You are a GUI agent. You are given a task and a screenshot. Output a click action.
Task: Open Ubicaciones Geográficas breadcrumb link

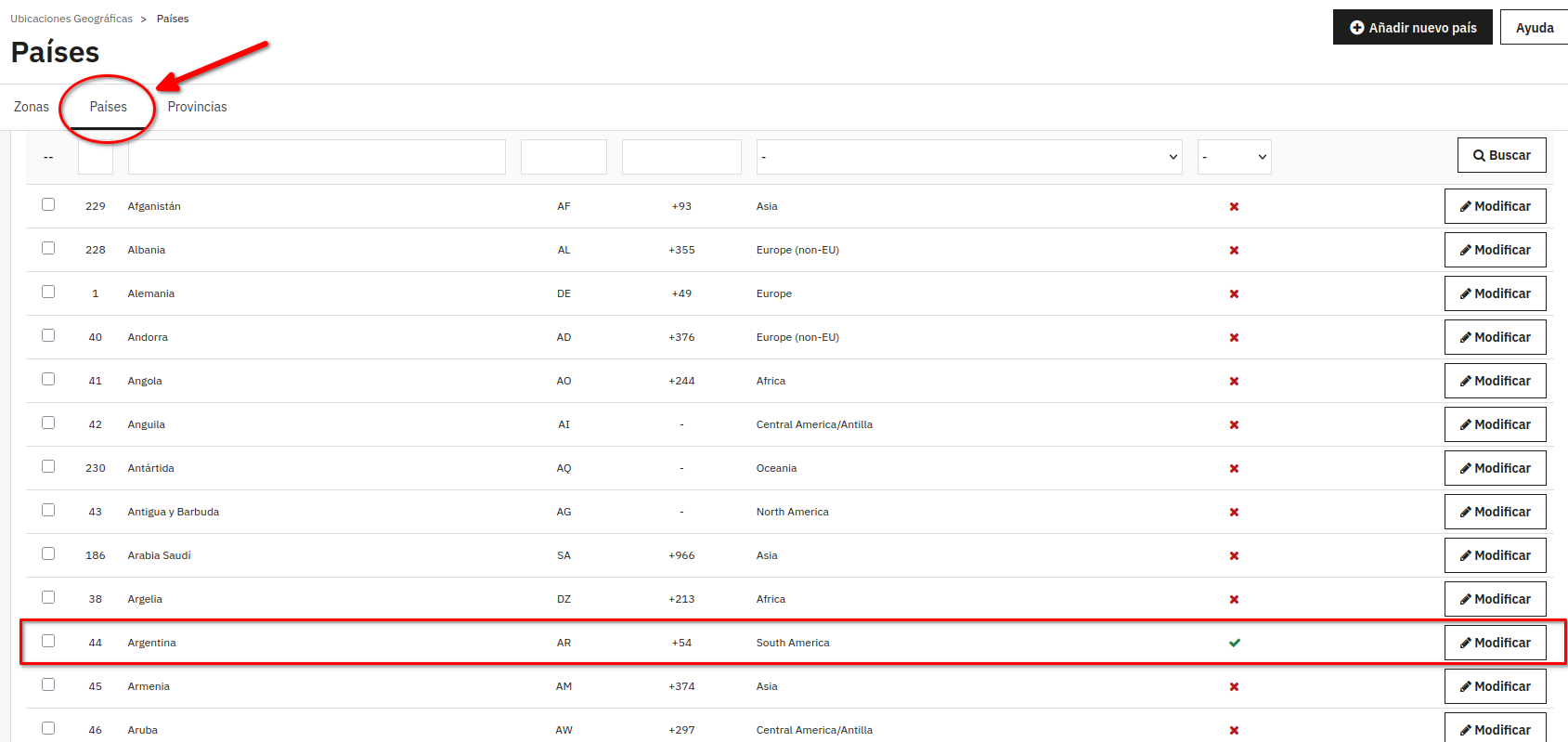71,19
